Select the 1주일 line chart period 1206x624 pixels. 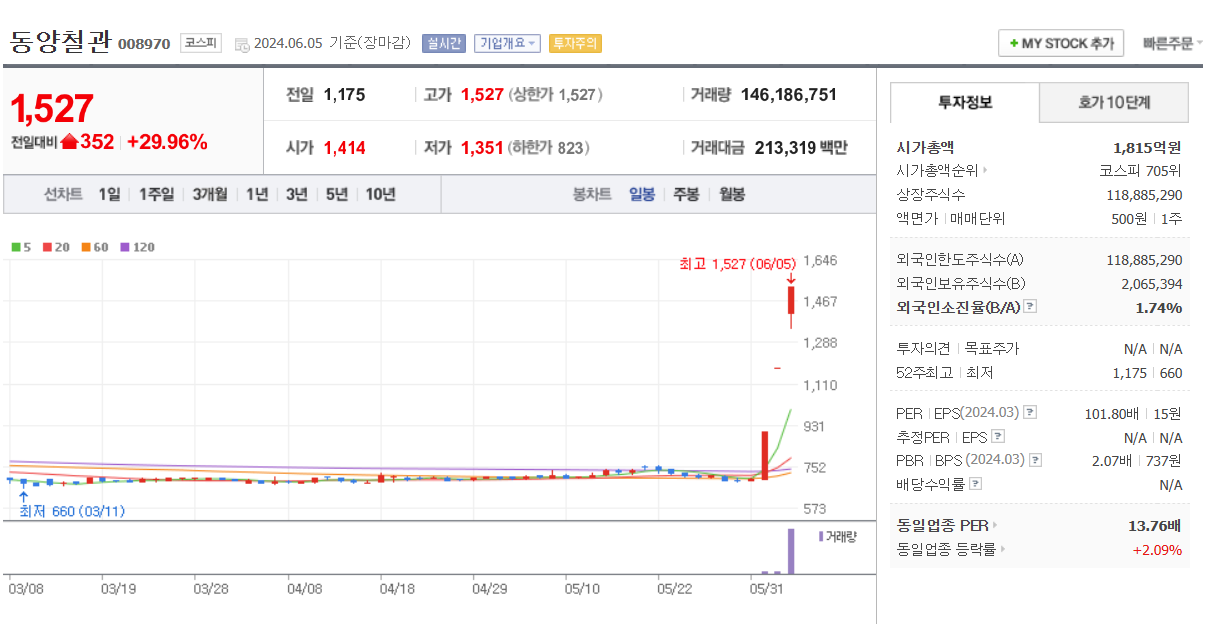coord(157,194)
